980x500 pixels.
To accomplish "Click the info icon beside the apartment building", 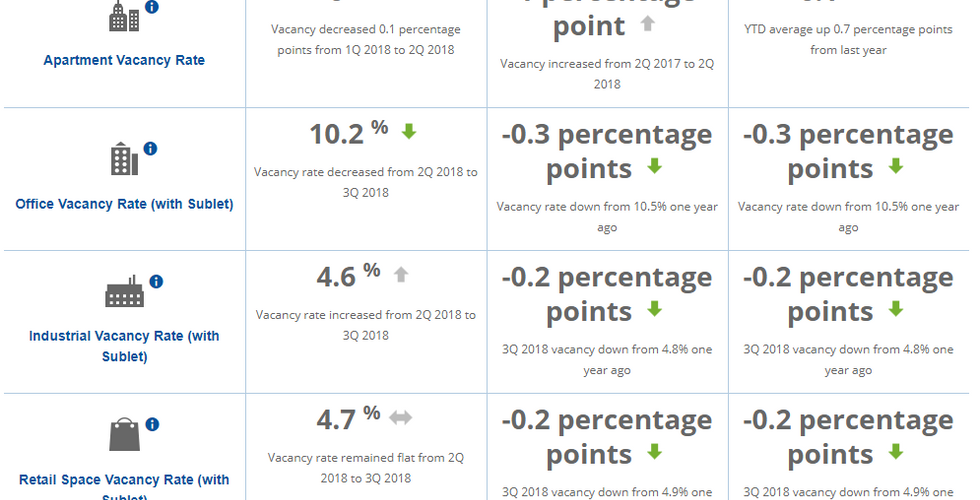I will pos(152,6).
